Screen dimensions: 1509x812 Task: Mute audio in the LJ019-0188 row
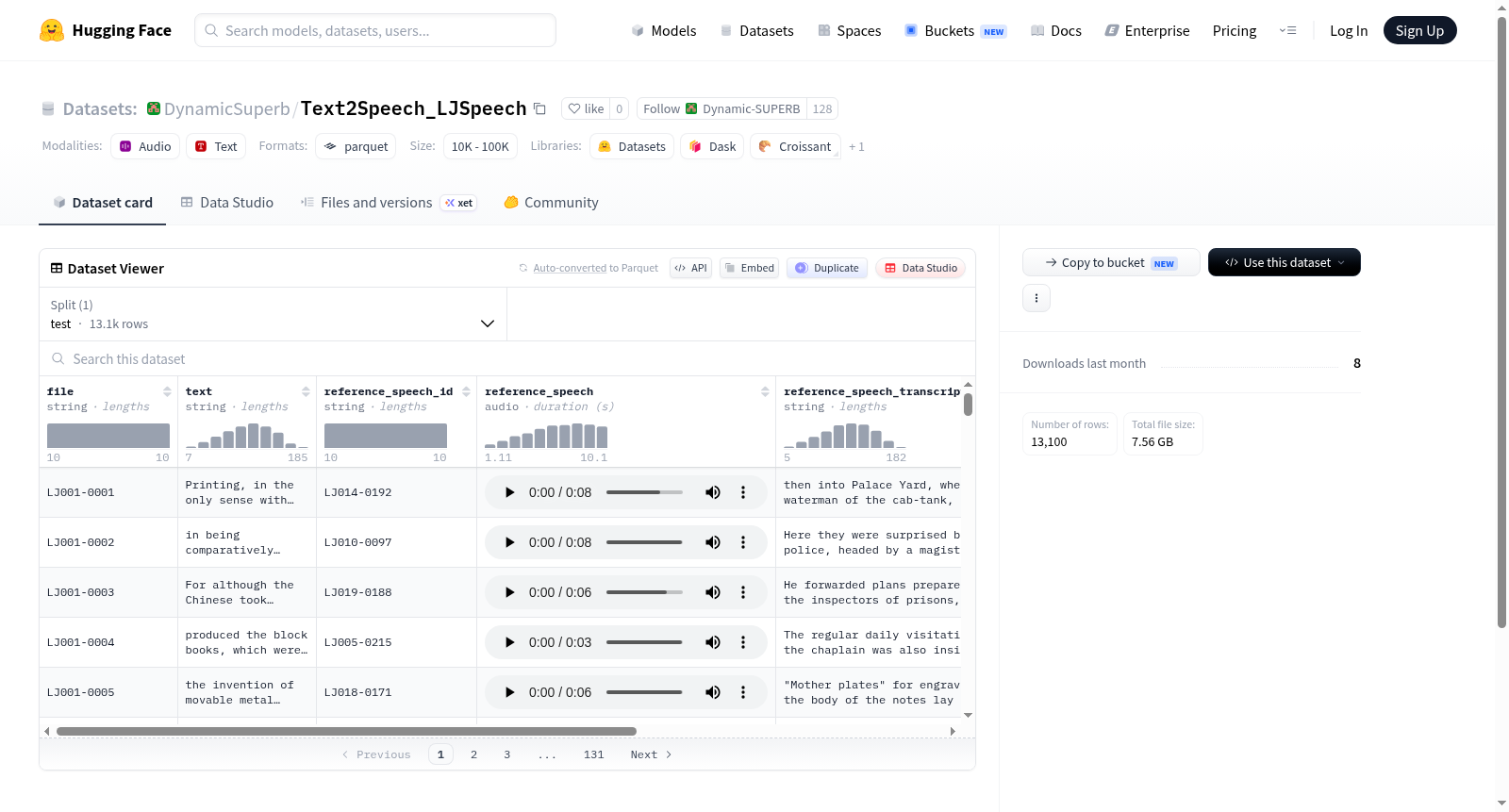[713, 592]
